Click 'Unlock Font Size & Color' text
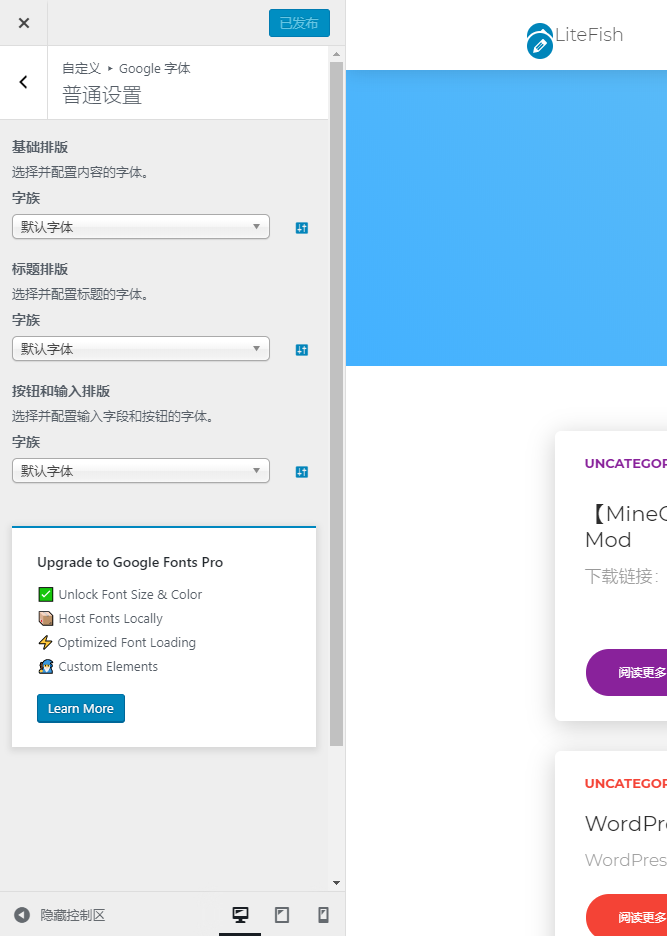Viewport: 667px width, 936px height. coord(130,595)
